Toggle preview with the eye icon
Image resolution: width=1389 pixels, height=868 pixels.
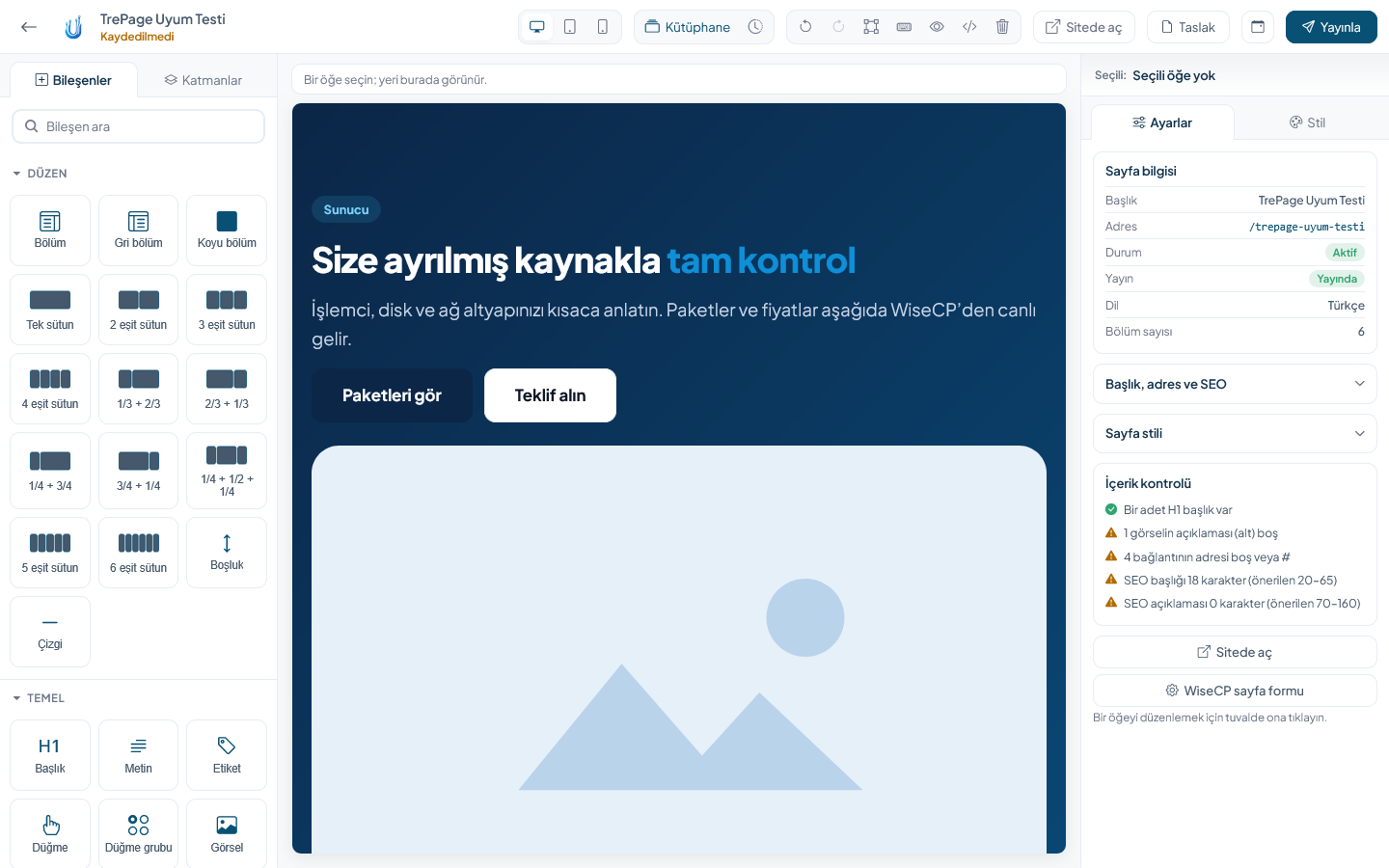[937, 27]
